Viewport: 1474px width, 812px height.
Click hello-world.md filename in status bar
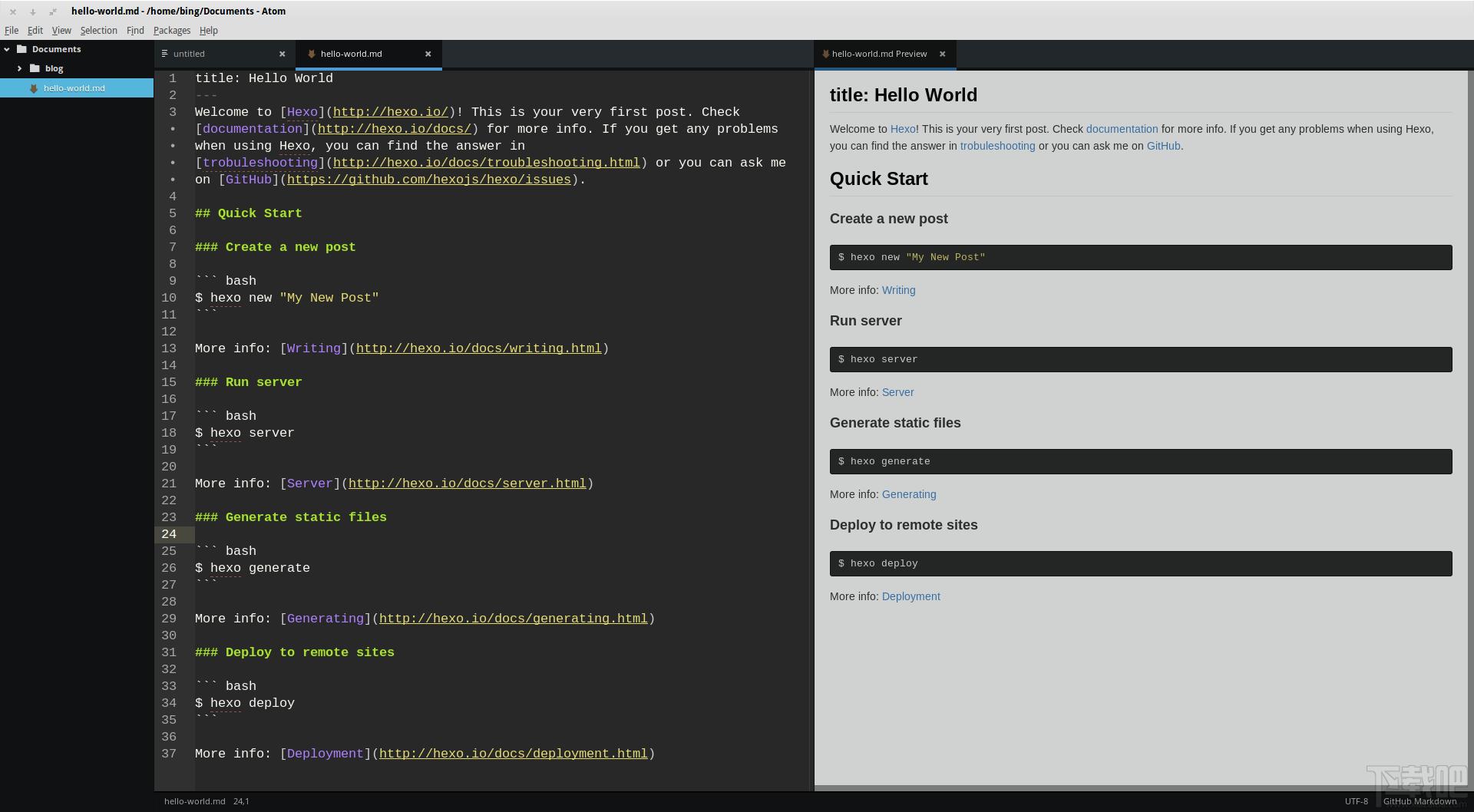tap(194, 801)
